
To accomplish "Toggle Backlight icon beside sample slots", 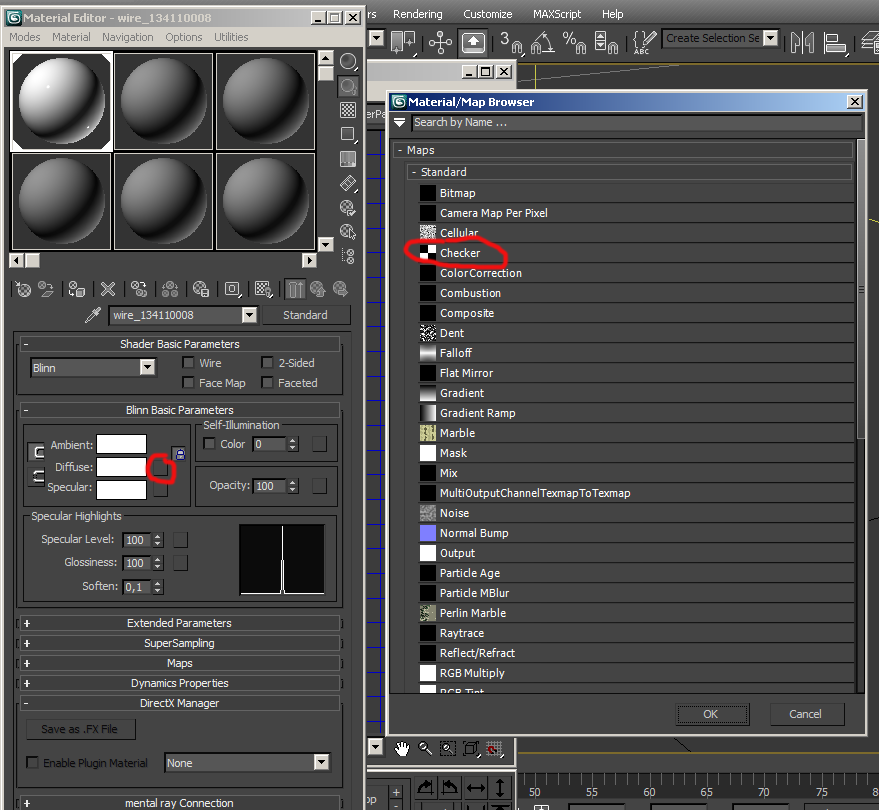I will point(348,86).
